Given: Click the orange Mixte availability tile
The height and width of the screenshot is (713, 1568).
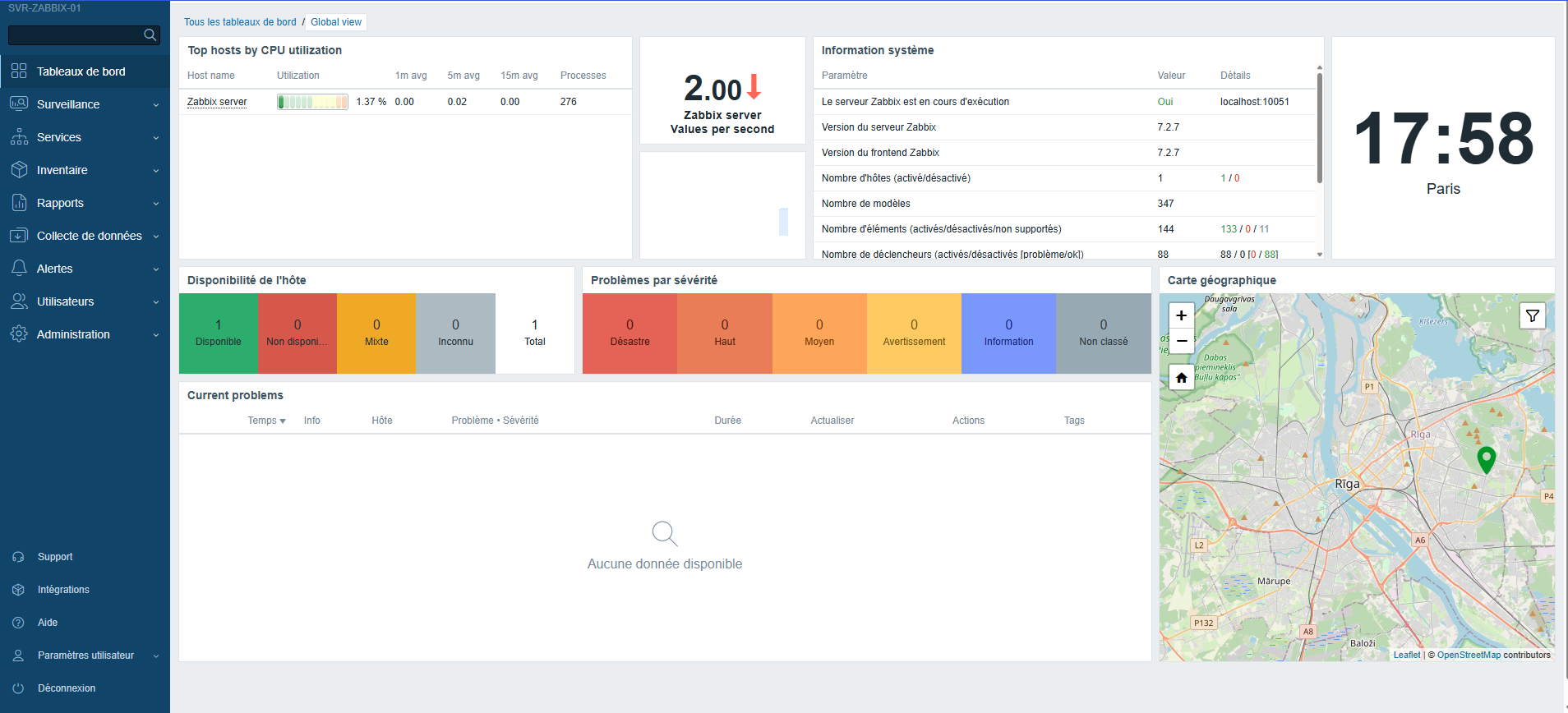Looking at the screenshot, I should coord(376,333).
